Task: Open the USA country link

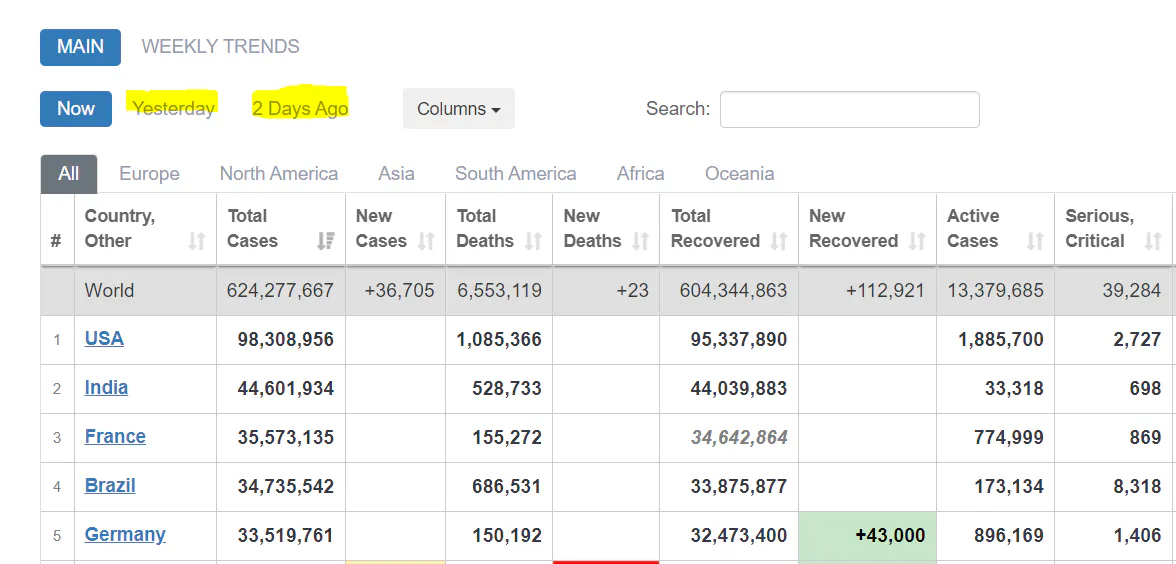Action: (104, 339)
